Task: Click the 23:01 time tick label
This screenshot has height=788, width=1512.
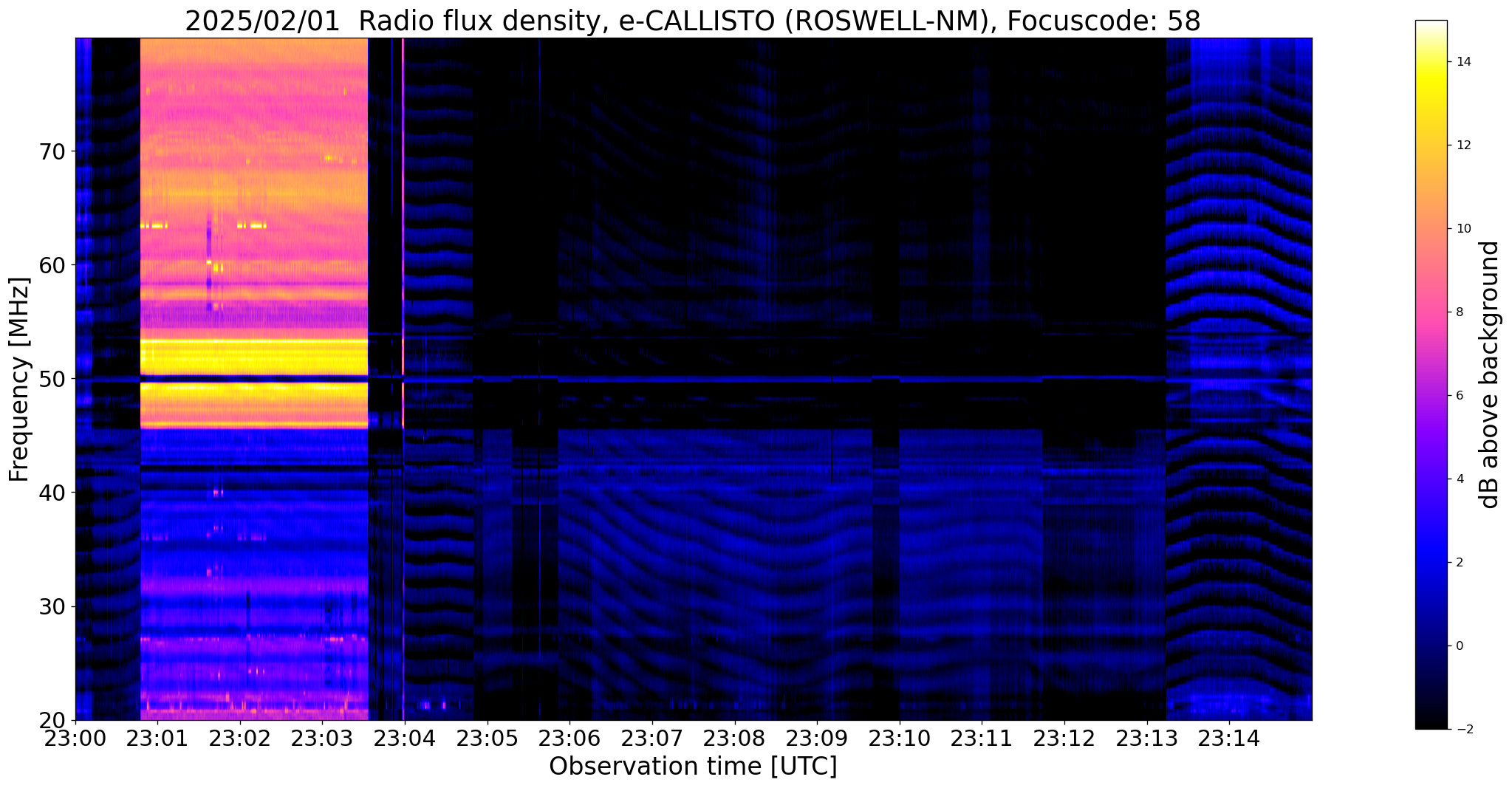Action: 158,738
